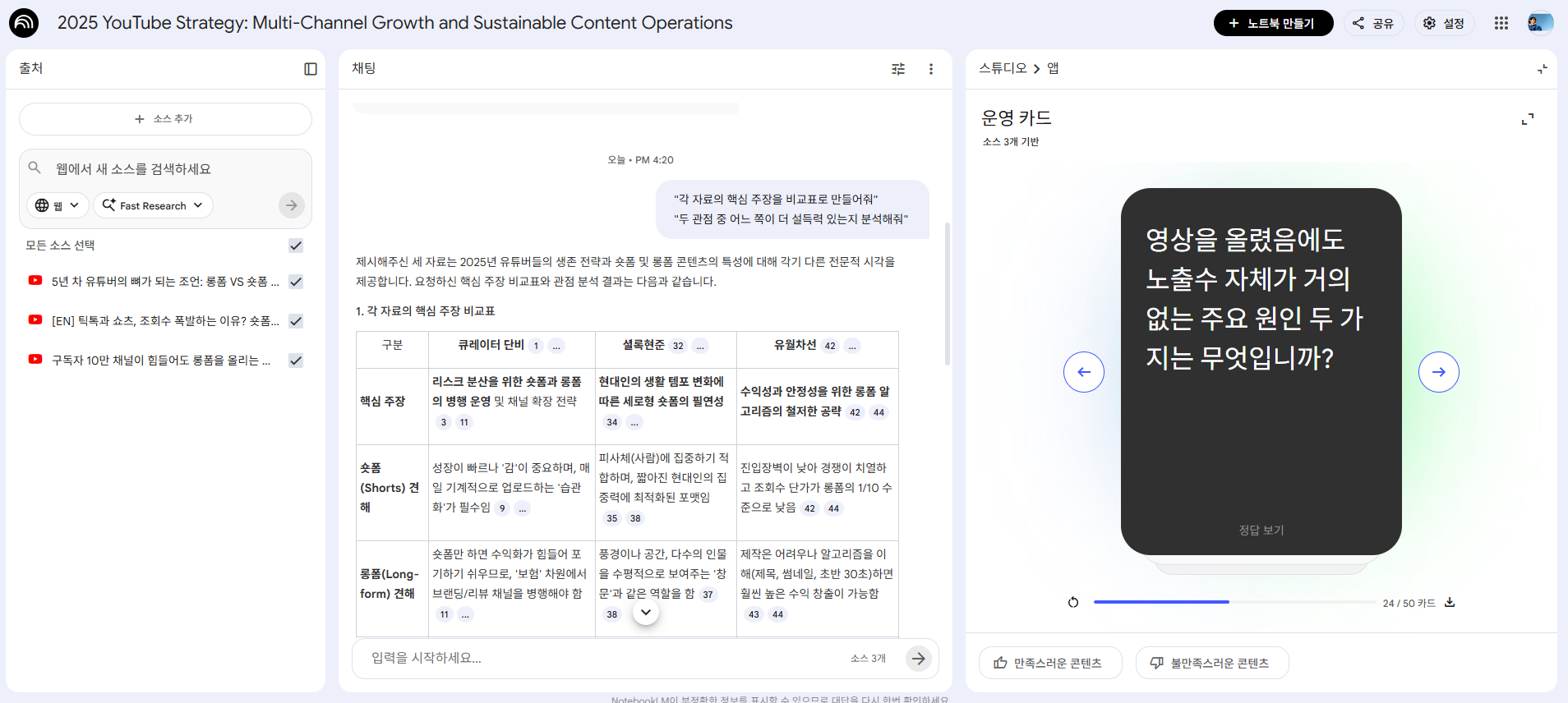The image size is (1568, 703).
Task: Uncheck the 5년 차 유튜버 source
Action: tap(296, 282)
